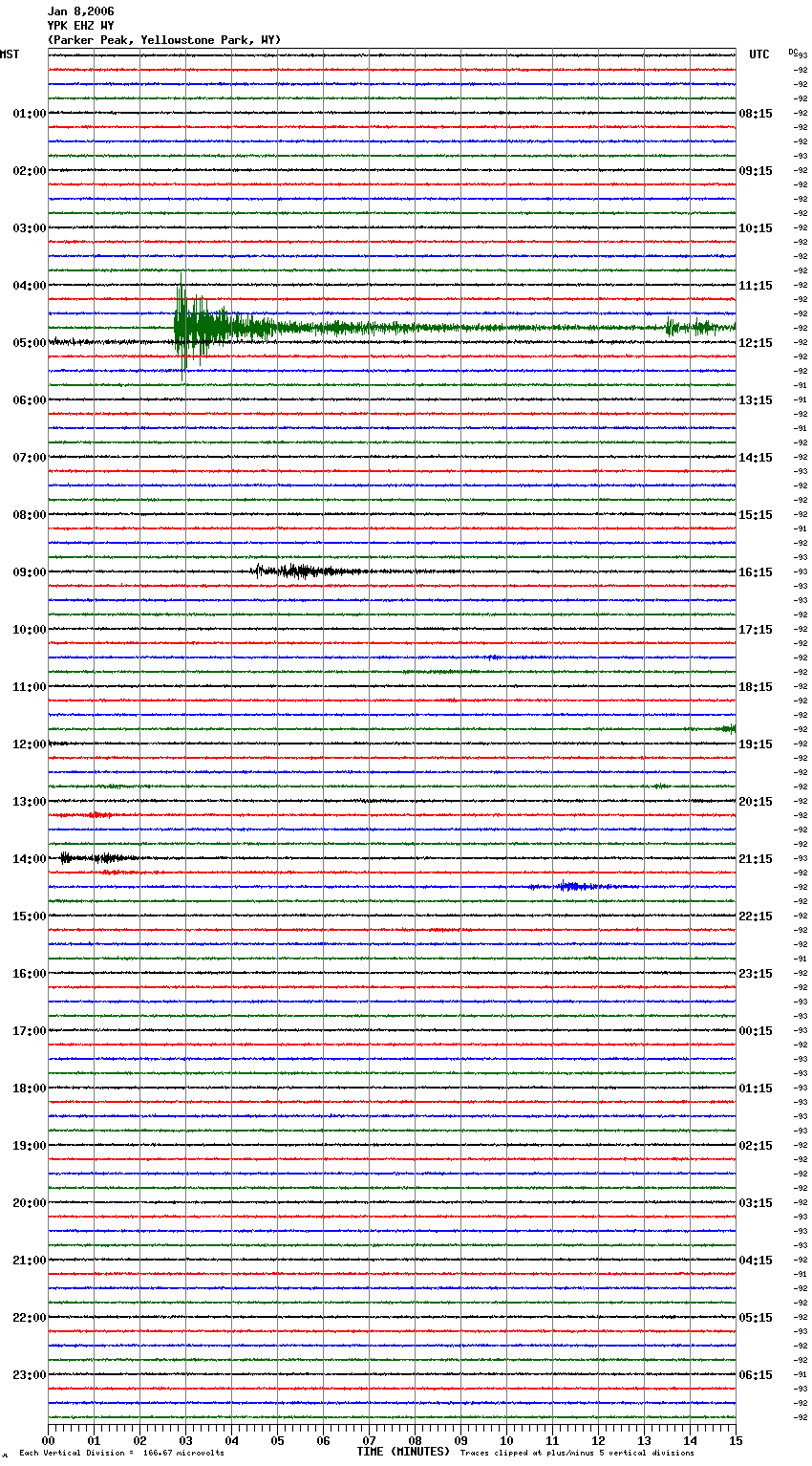Click the blue seismic burst on 14:30 trace
This screenshot has width=812, height=1466.
(573, 887)
